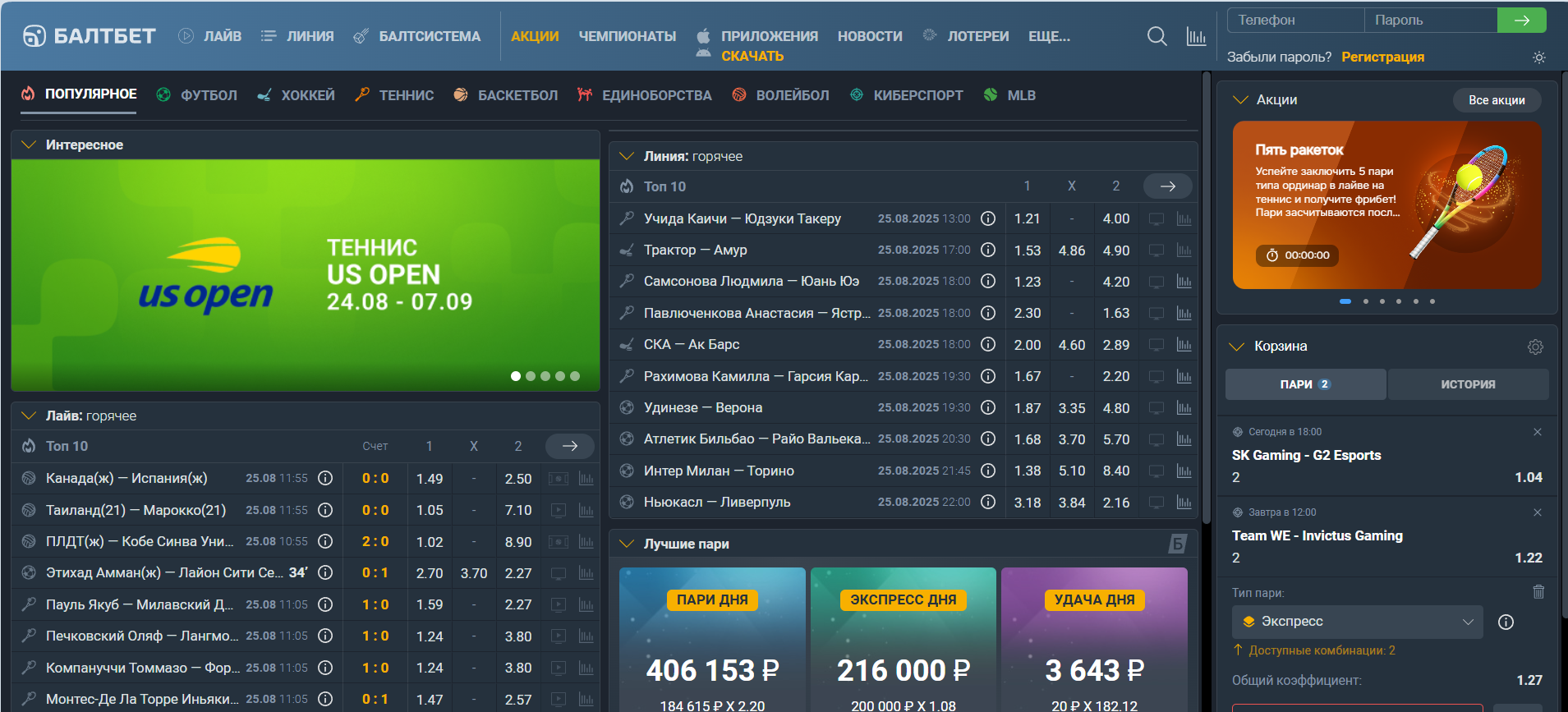Select the ФУТБОЛ sport tab
The width and height of the screenshot is (1568, 712).
coord(197,95)
